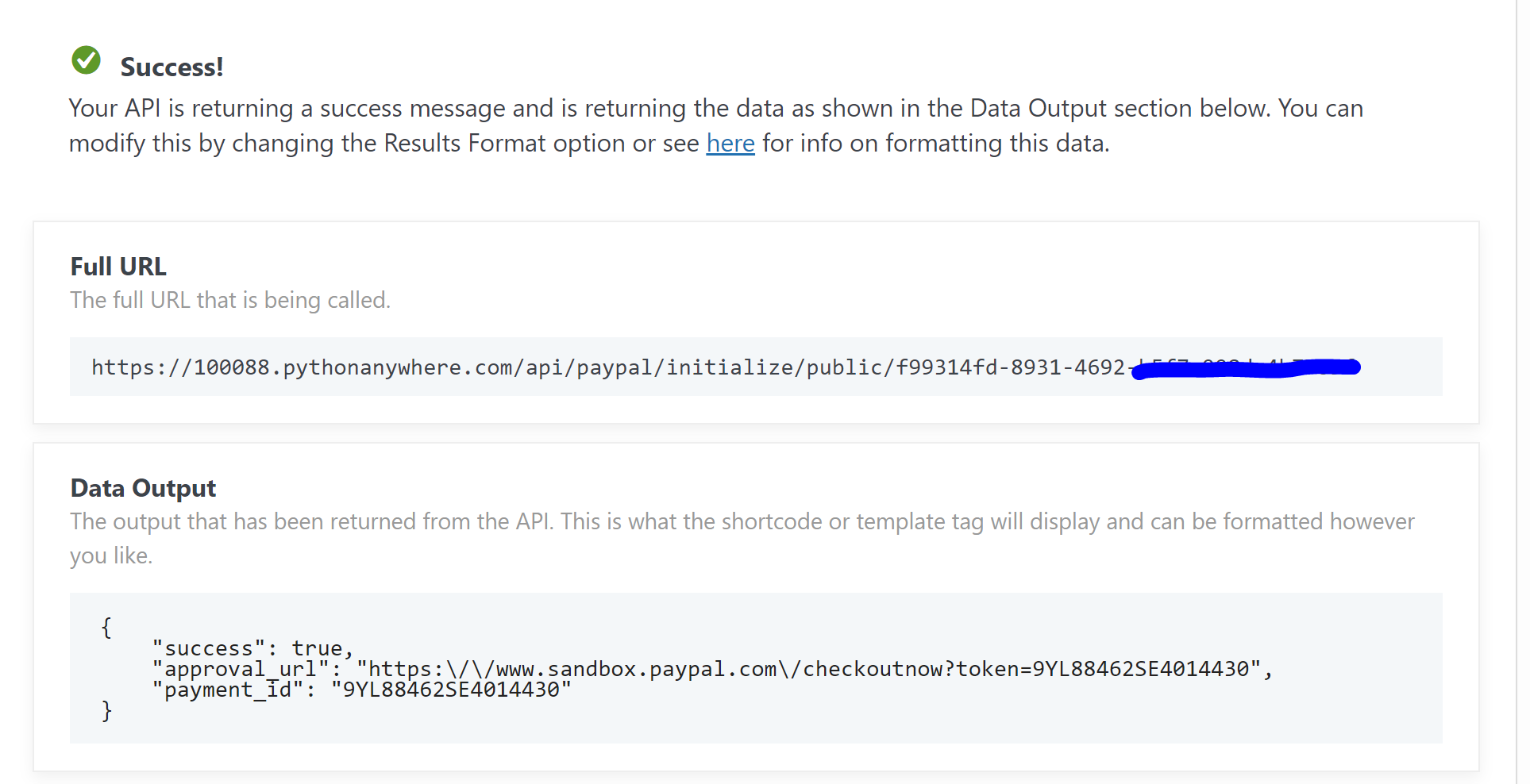Click the green success checkmark icon
Viewport: 1530px width, 784px height.
click(x=86, y=60)
